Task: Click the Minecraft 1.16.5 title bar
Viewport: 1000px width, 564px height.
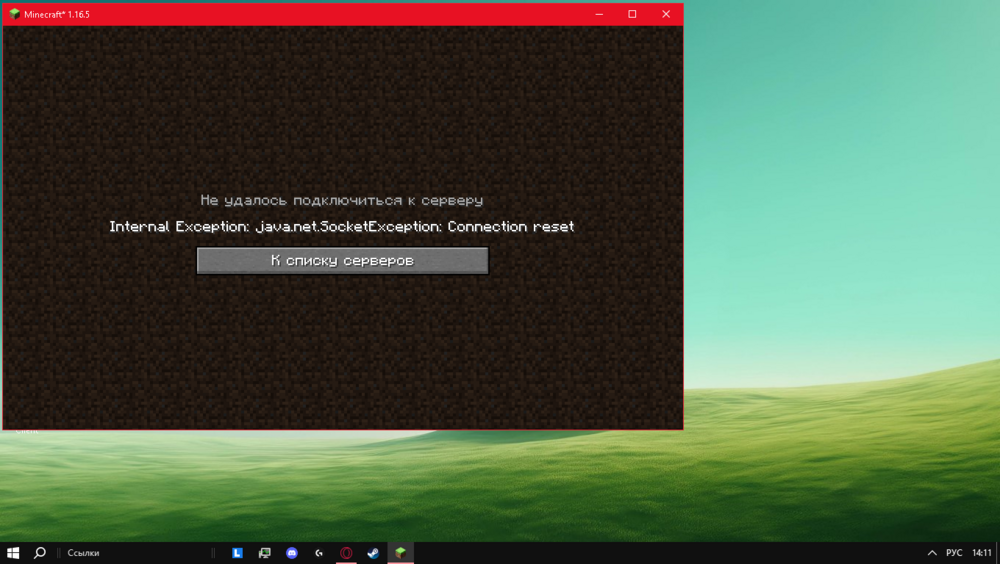Action: pyautogui.click(x=300, y=14)
